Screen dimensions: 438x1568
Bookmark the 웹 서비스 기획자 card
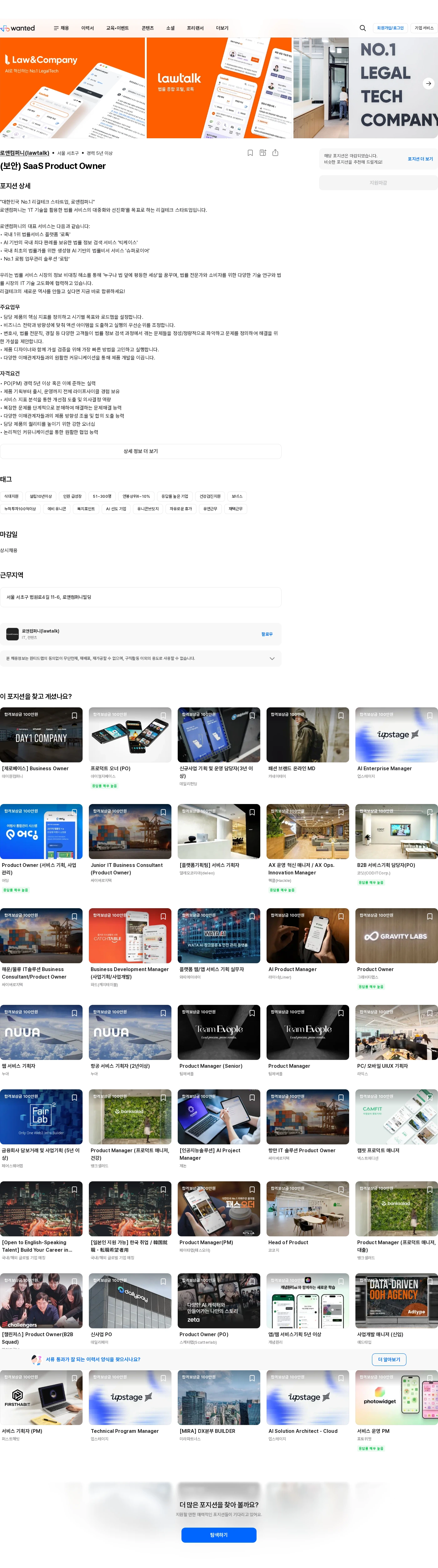(x=74, y=1014)
